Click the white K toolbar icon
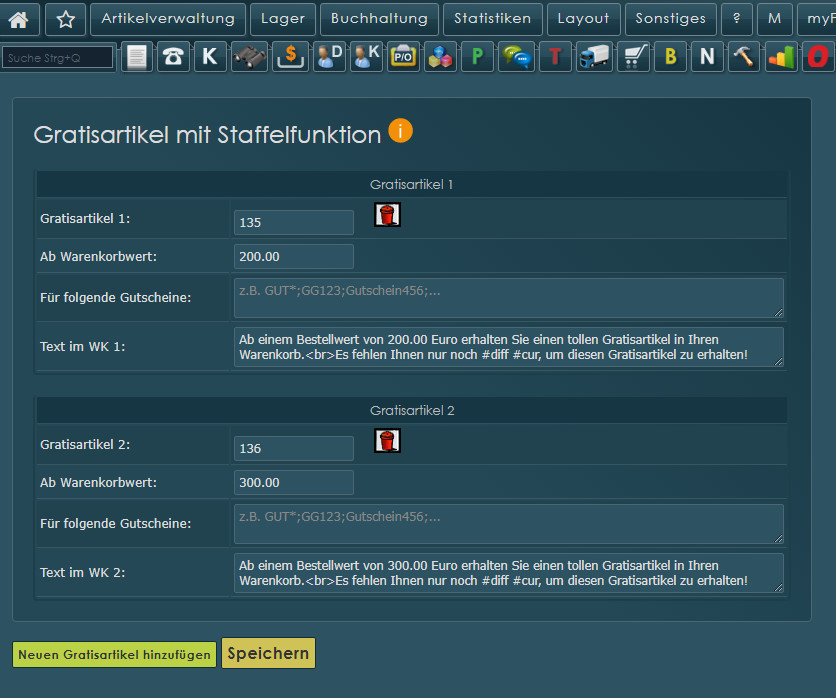Screen dimensions: 836x698 click(x=210, y=57)
